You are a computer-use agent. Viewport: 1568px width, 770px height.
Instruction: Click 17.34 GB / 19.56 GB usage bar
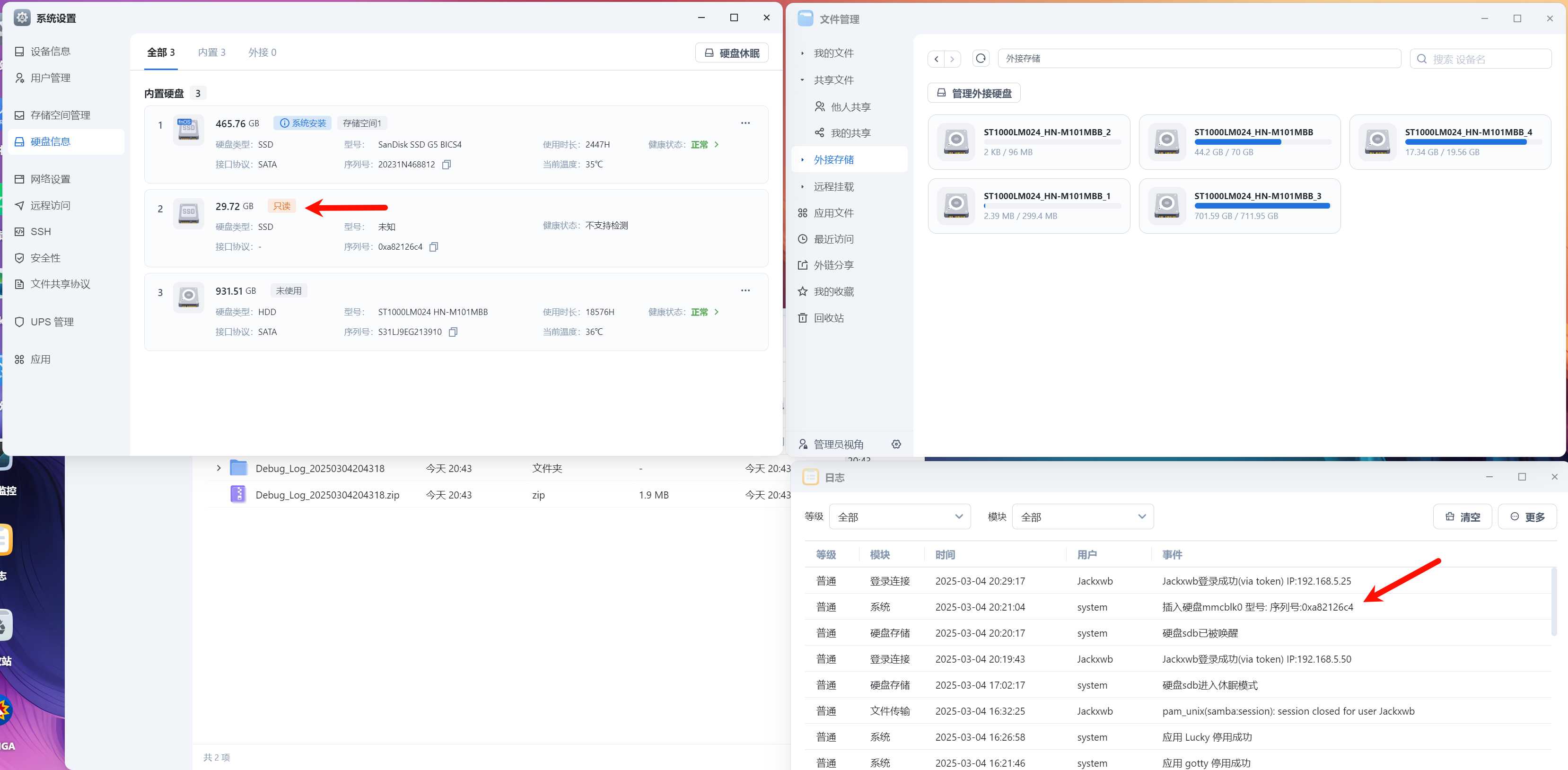1473,142
